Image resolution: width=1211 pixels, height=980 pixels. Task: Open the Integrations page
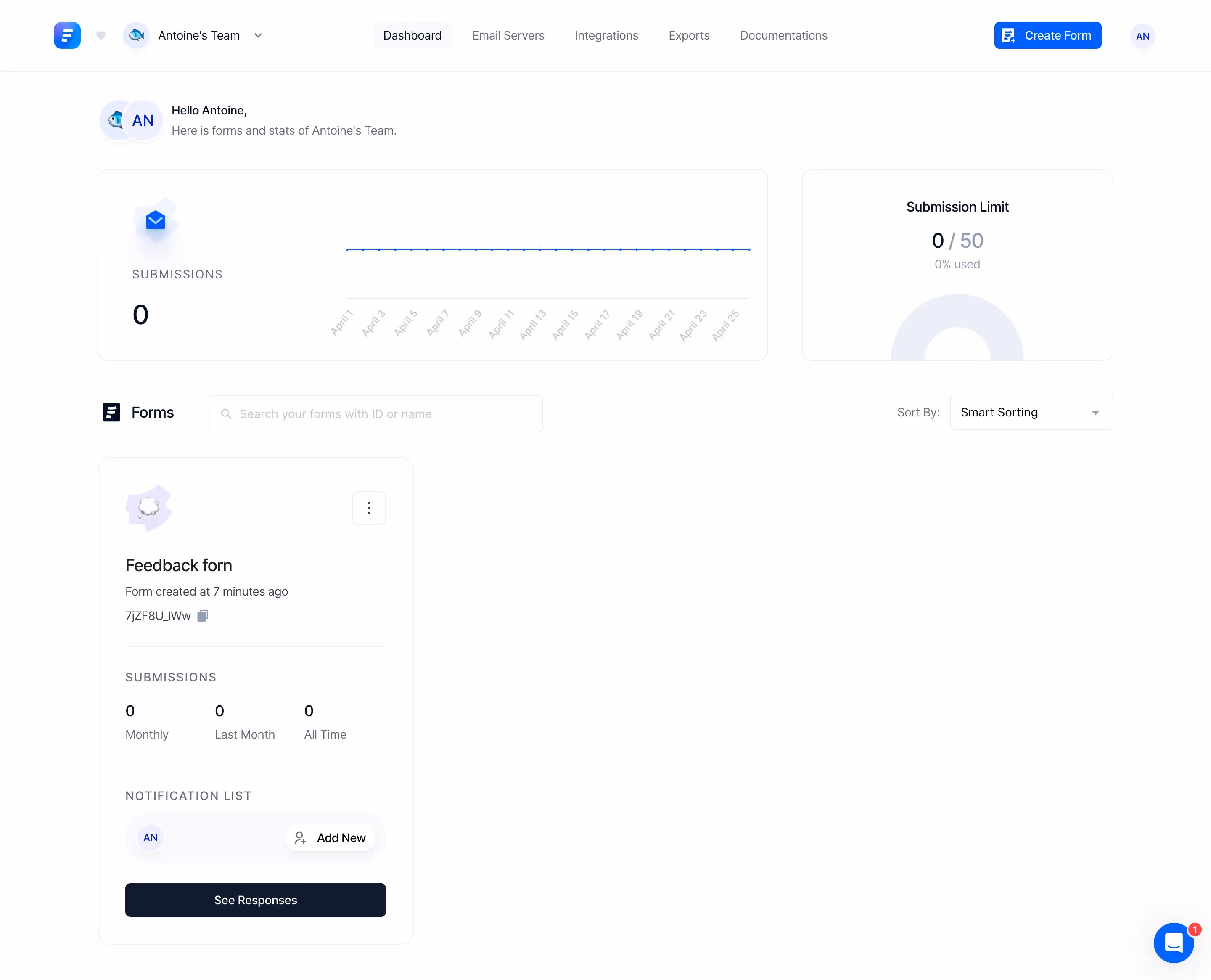click(x=606, y=35)
